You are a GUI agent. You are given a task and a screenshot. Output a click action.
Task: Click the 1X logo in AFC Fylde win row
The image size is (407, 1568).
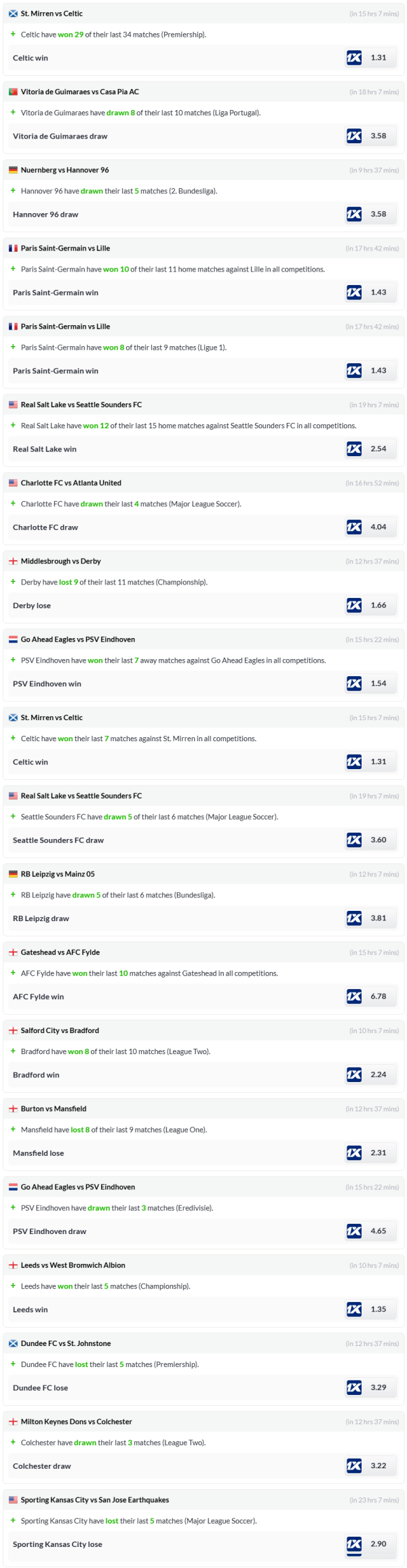(354, 996)
